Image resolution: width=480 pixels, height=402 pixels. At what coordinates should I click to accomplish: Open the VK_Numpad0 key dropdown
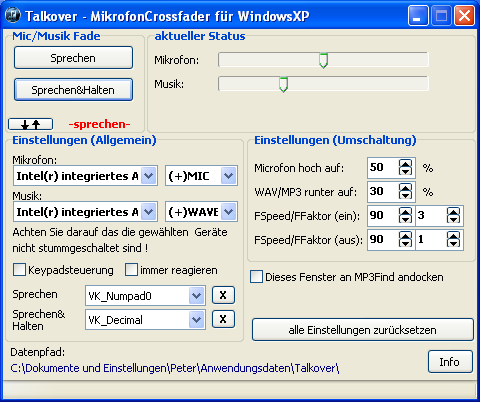[196, 295]
